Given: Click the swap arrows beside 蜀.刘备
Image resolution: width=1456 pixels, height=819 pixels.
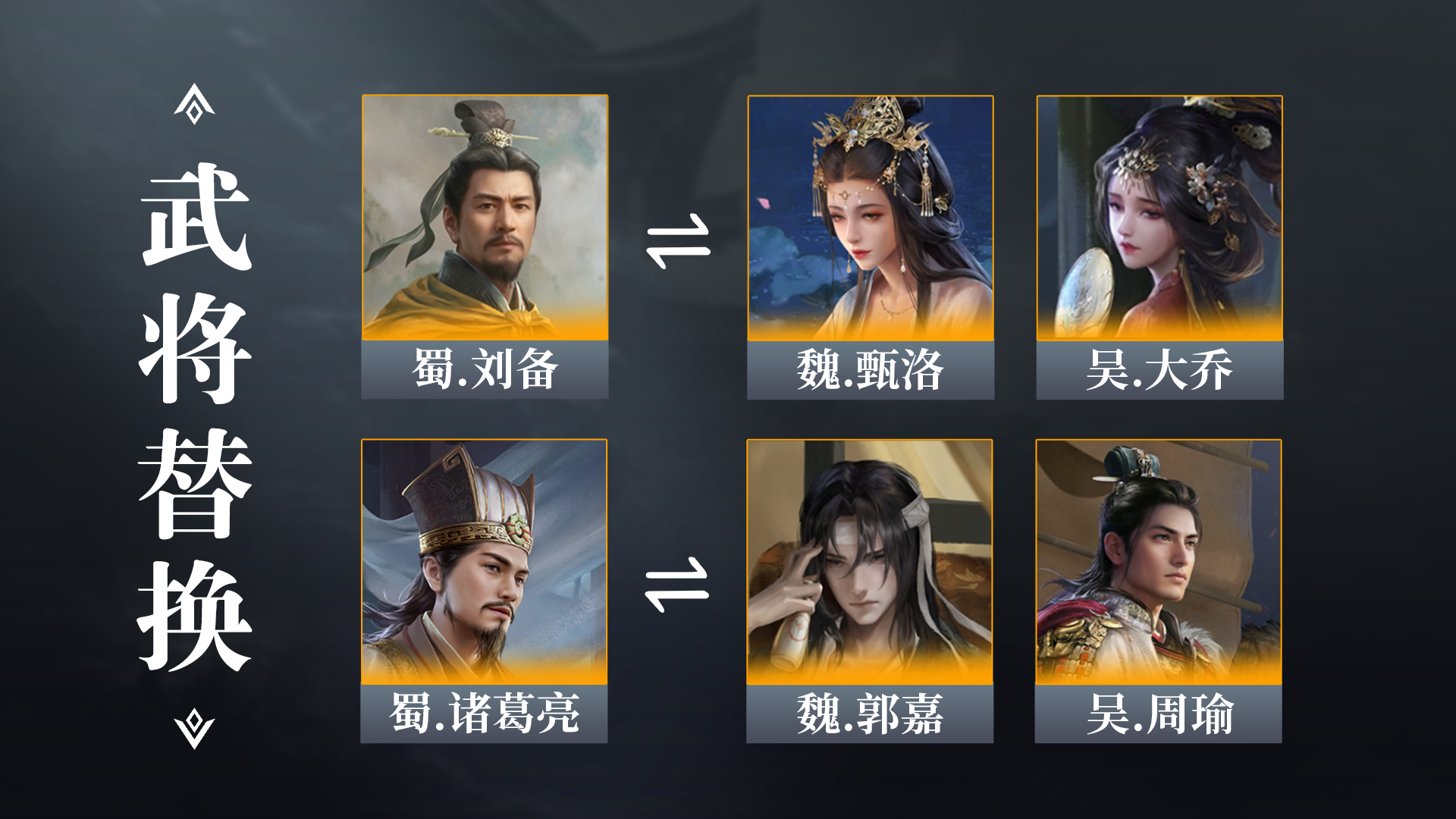Looking at the screenshot, I should (x=678, y=242).
